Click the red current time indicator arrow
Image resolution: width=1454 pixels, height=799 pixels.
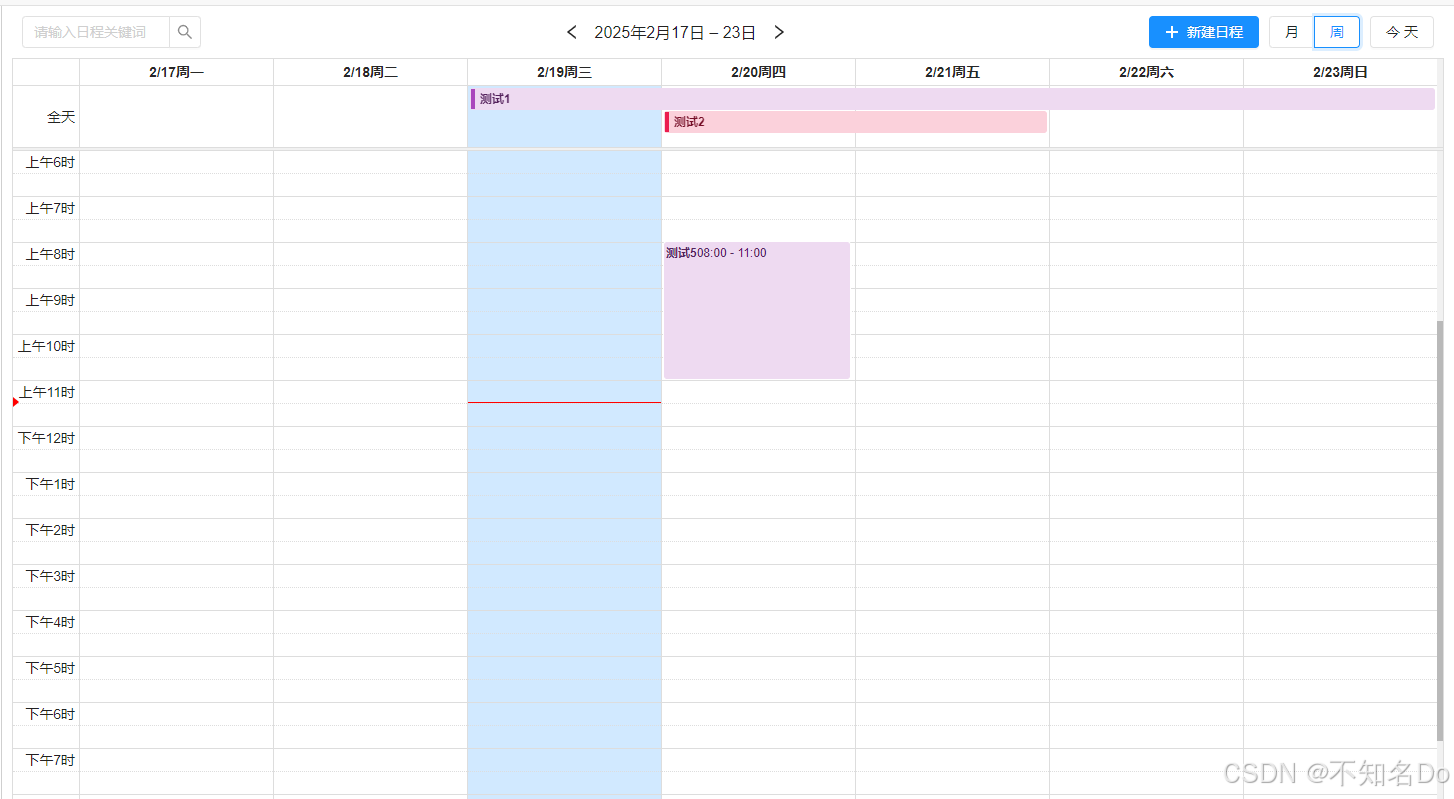[x=14, y=401]
